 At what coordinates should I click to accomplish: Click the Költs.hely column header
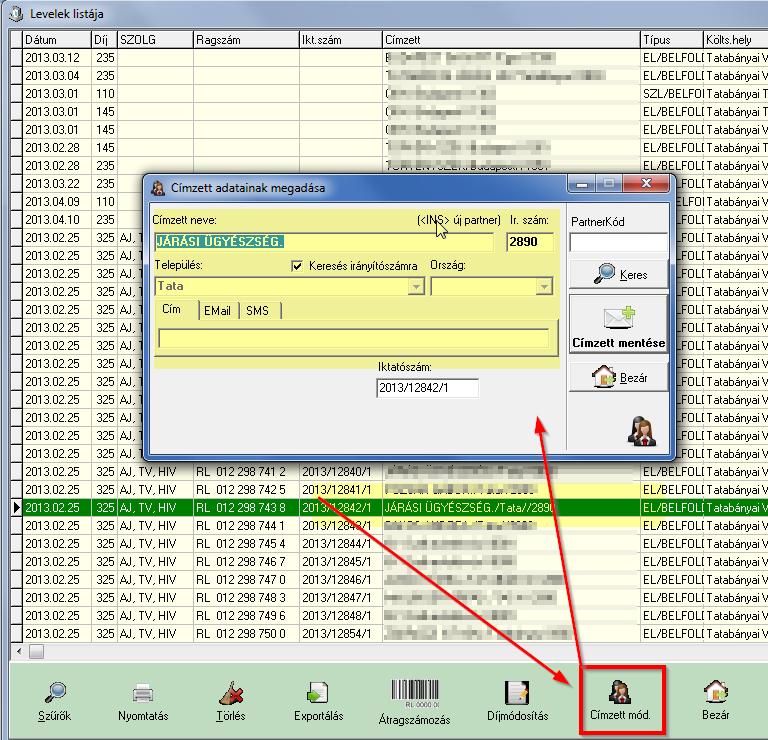tap(735, 40)
